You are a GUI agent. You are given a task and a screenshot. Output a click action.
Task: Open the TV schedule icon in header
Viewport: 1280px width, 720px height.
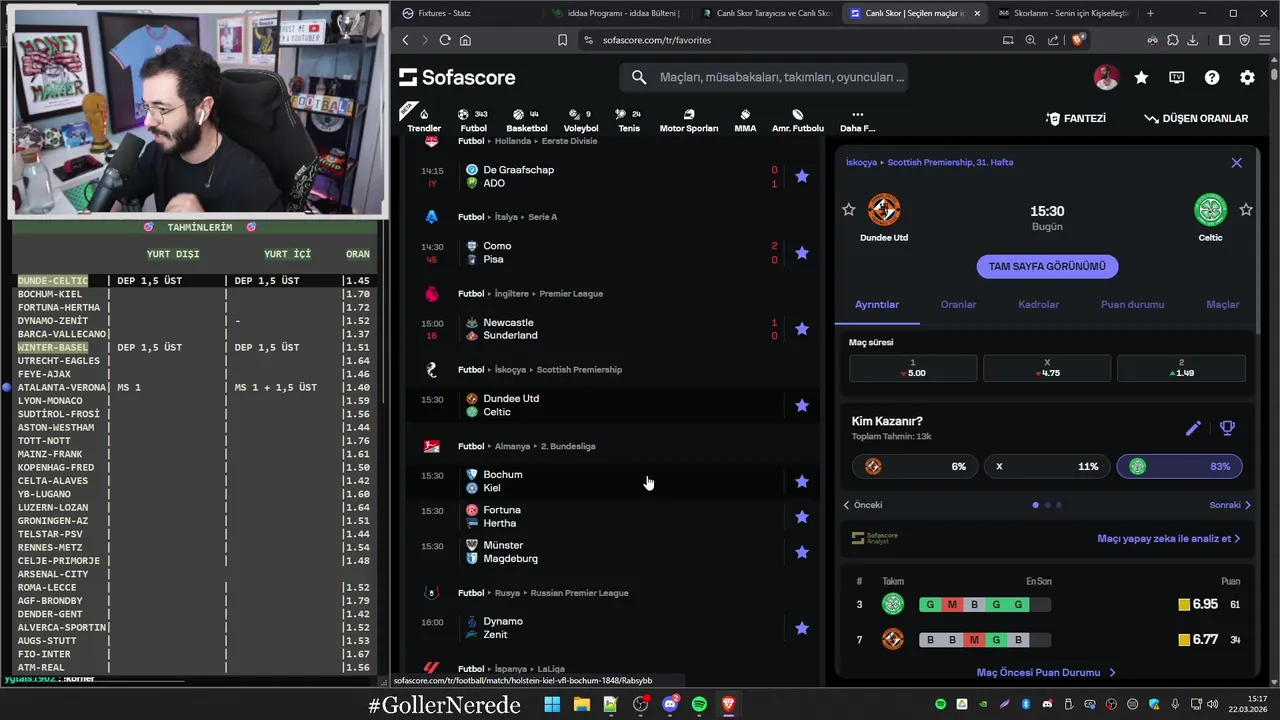(x=1176, y=77)
